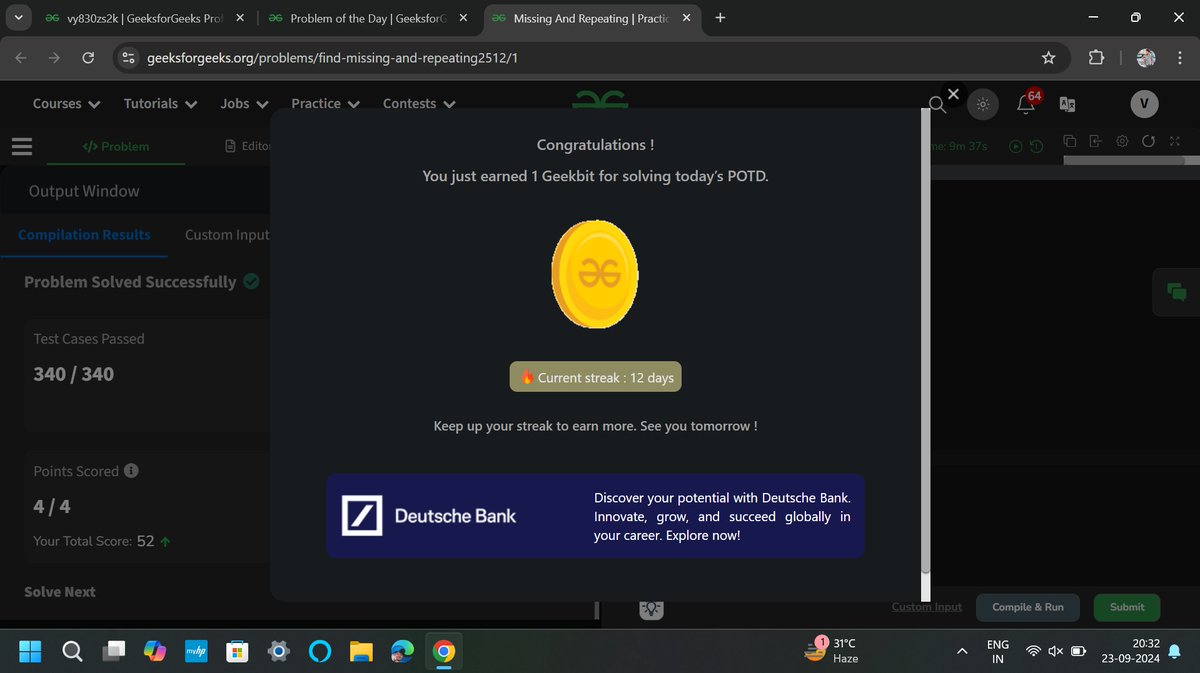The width and height of the screenshot is (1200, 673).
Task: Click the GeeksforGeeks logo in header
Action: click(600, 98)
